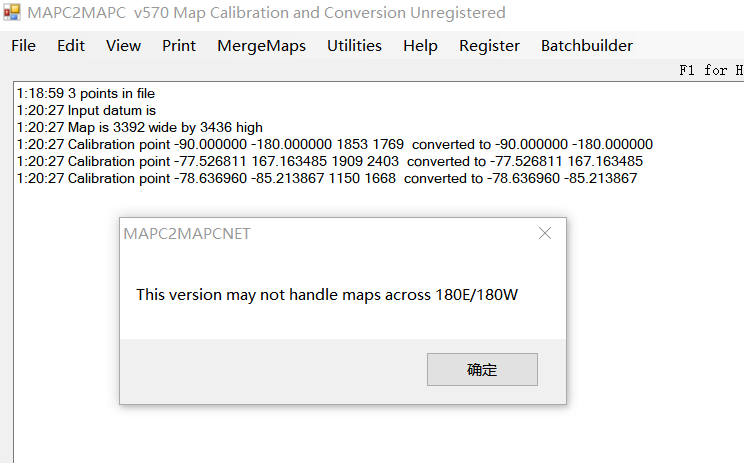Select the -90.000000 calibration point log line
Image resolution: width=744 pixels, height=463 pixels.
(x=334, y=145)
